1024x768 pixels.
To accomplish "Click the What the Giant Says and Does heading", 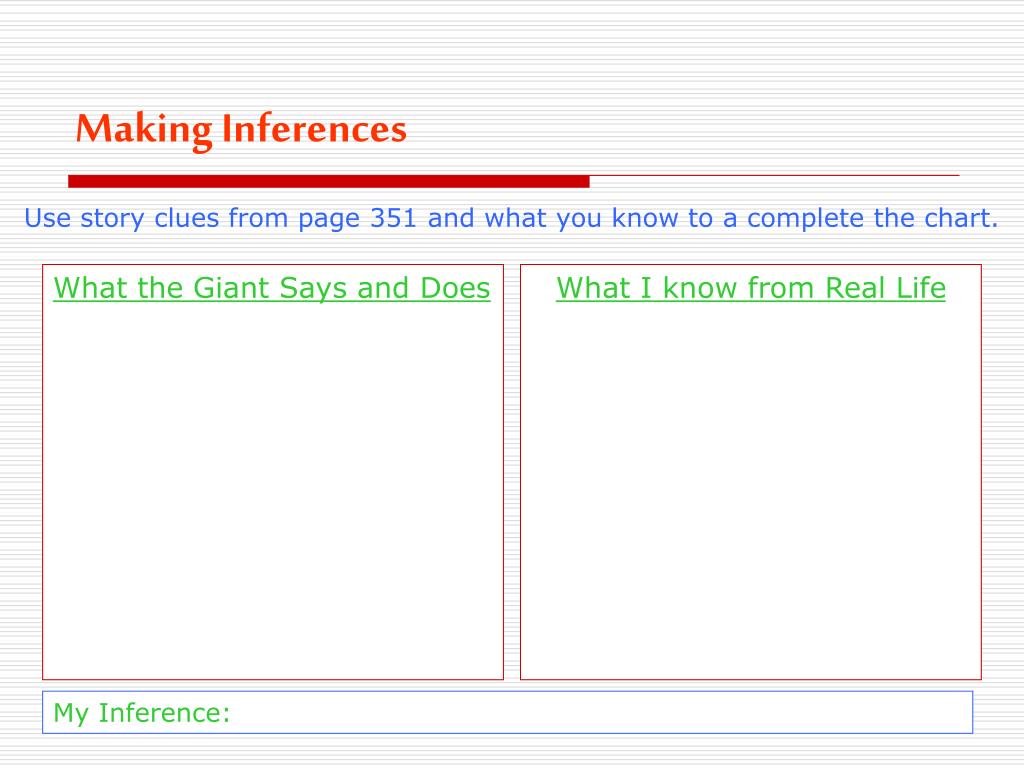I will 272,289.
